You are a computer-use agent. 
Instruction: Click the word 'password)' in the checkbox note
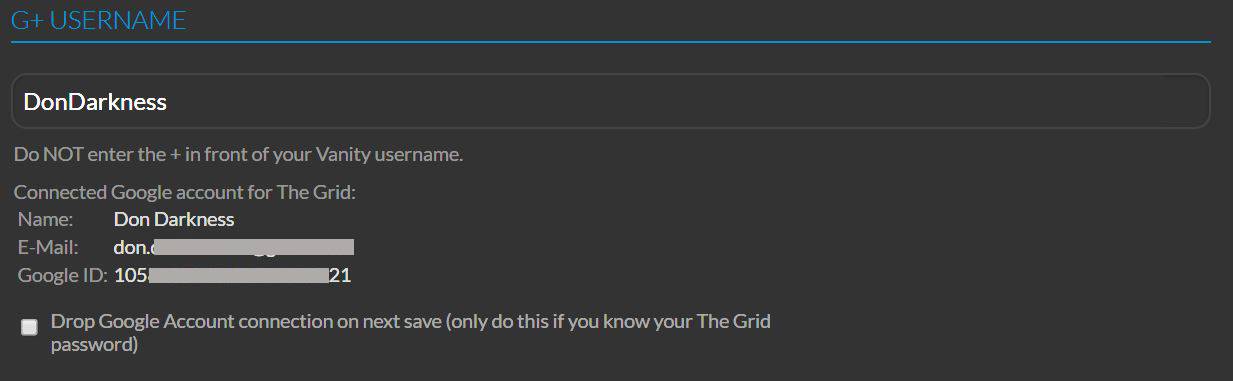pyautogui.click(x=94, y=346)
